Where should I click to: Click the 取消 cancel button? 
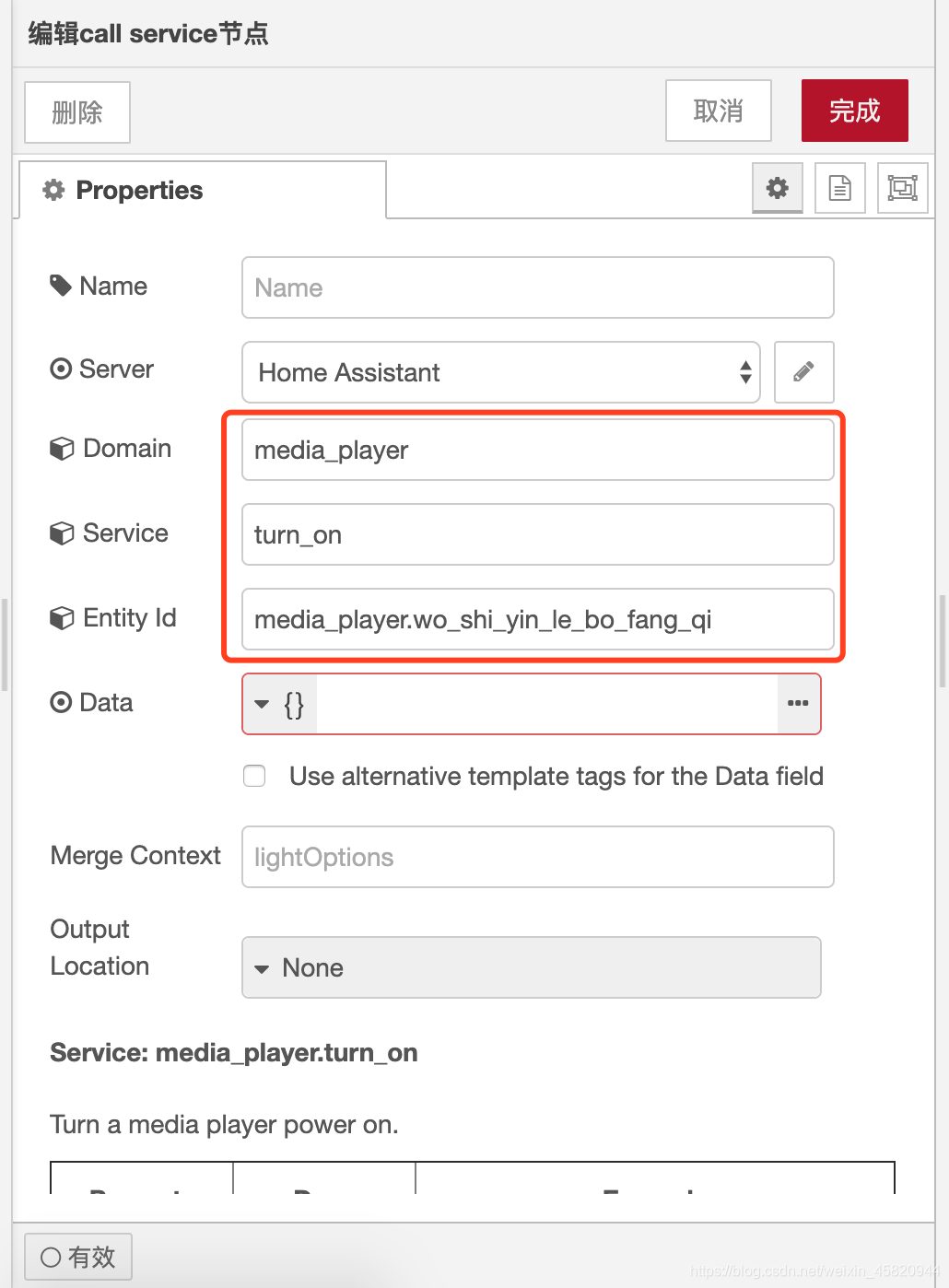(x=719, y=111)
